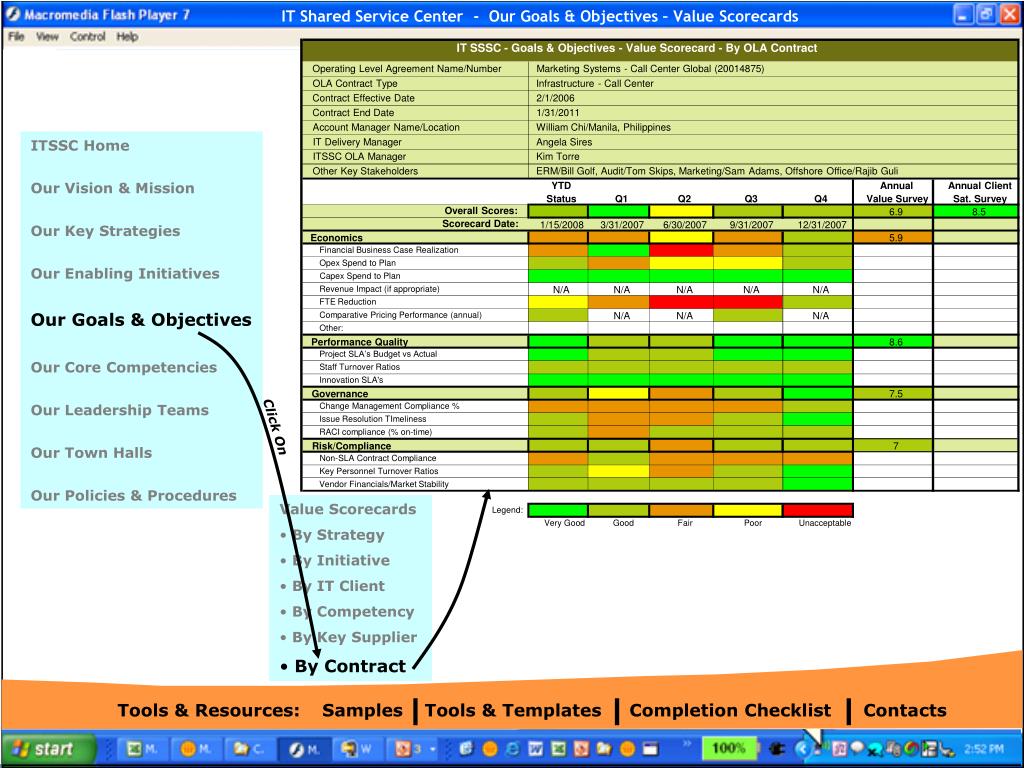Image resolution: width=1024 pixels, height=768 pixels.
Task: Choose scorecards By IT Client
Action: (338, 586)
